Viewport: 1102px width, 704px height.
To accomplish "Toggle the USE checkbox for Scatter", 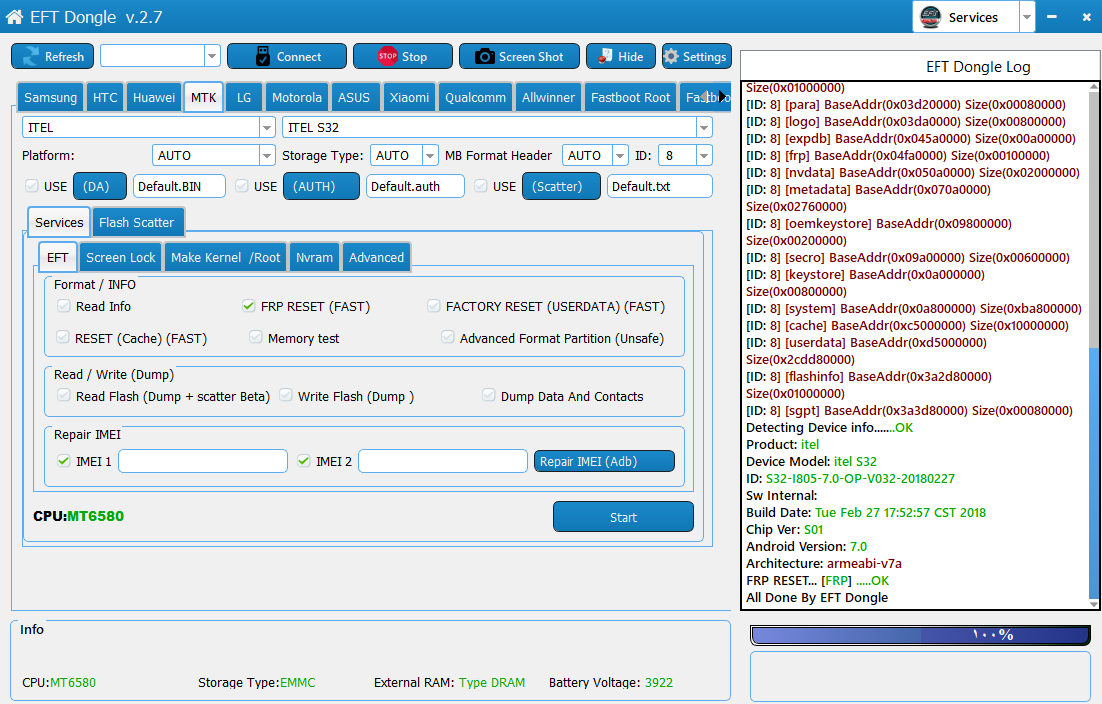I will pyautogui.click(x=481, y=185).
